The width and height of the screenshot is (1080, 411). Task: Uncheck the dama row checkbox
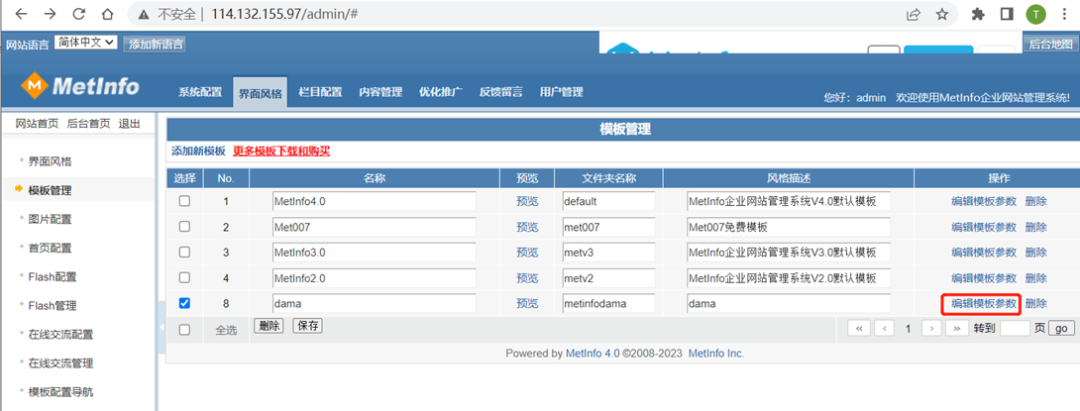click(x=185, y=303)
